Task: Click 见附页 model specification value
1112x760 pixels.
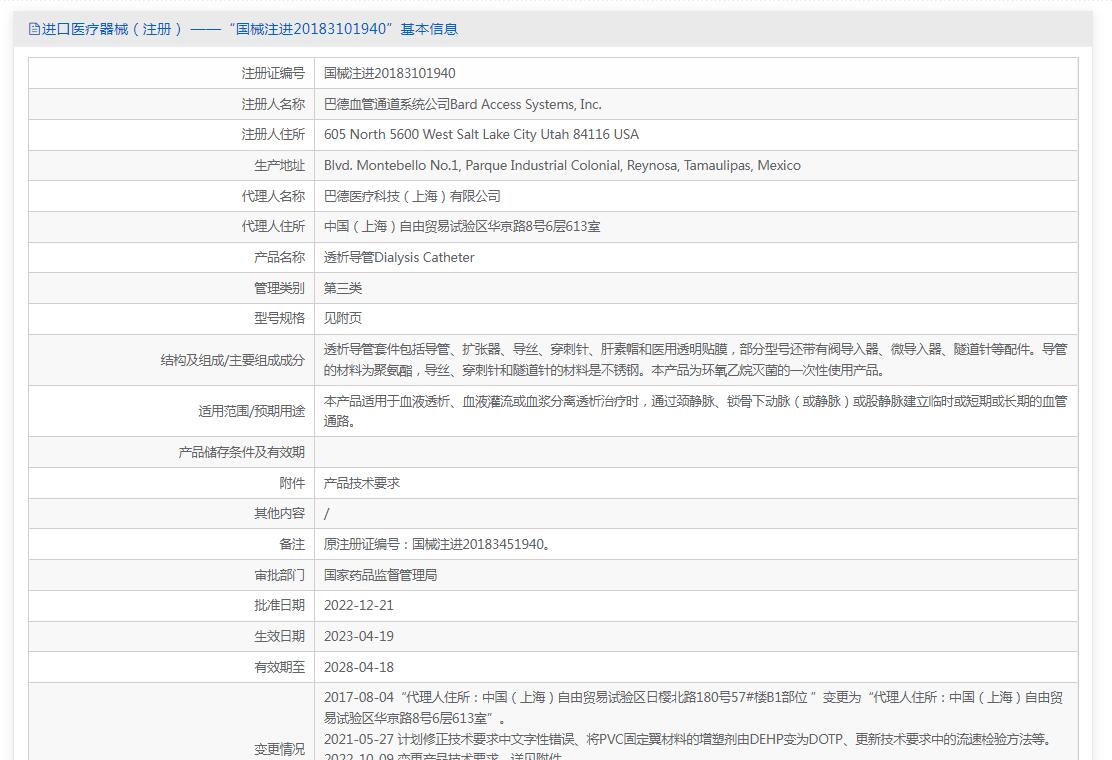Action: tap(343, 318)
